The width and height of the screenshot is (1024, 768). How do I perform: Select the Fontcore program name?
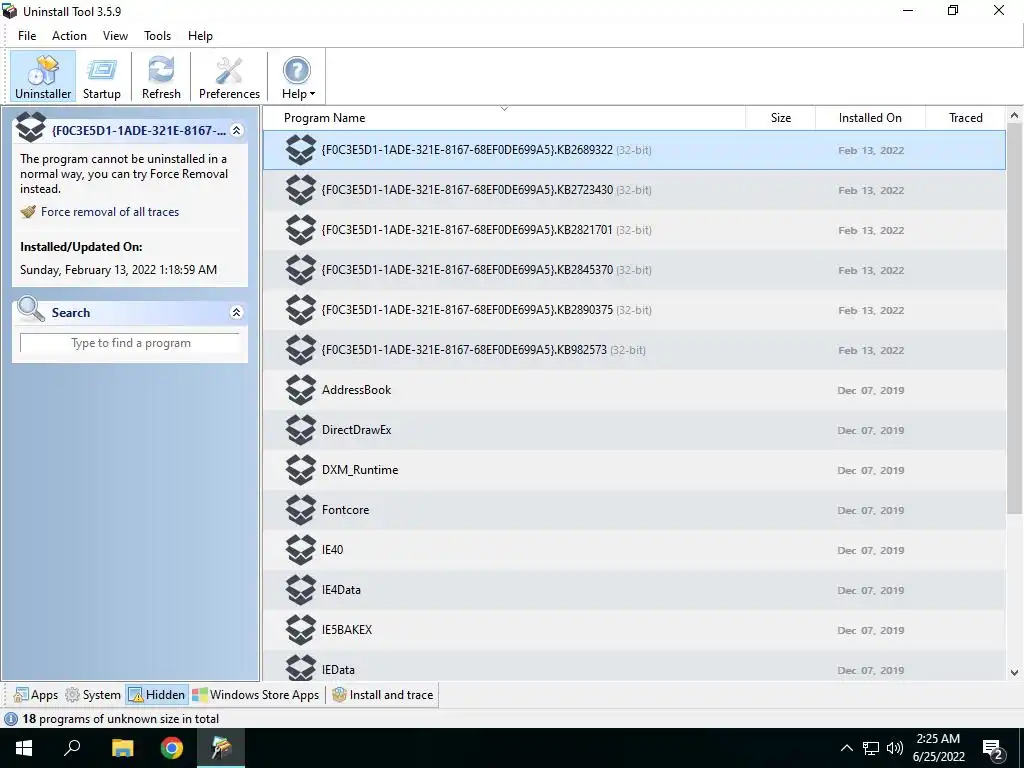[345, 510]
